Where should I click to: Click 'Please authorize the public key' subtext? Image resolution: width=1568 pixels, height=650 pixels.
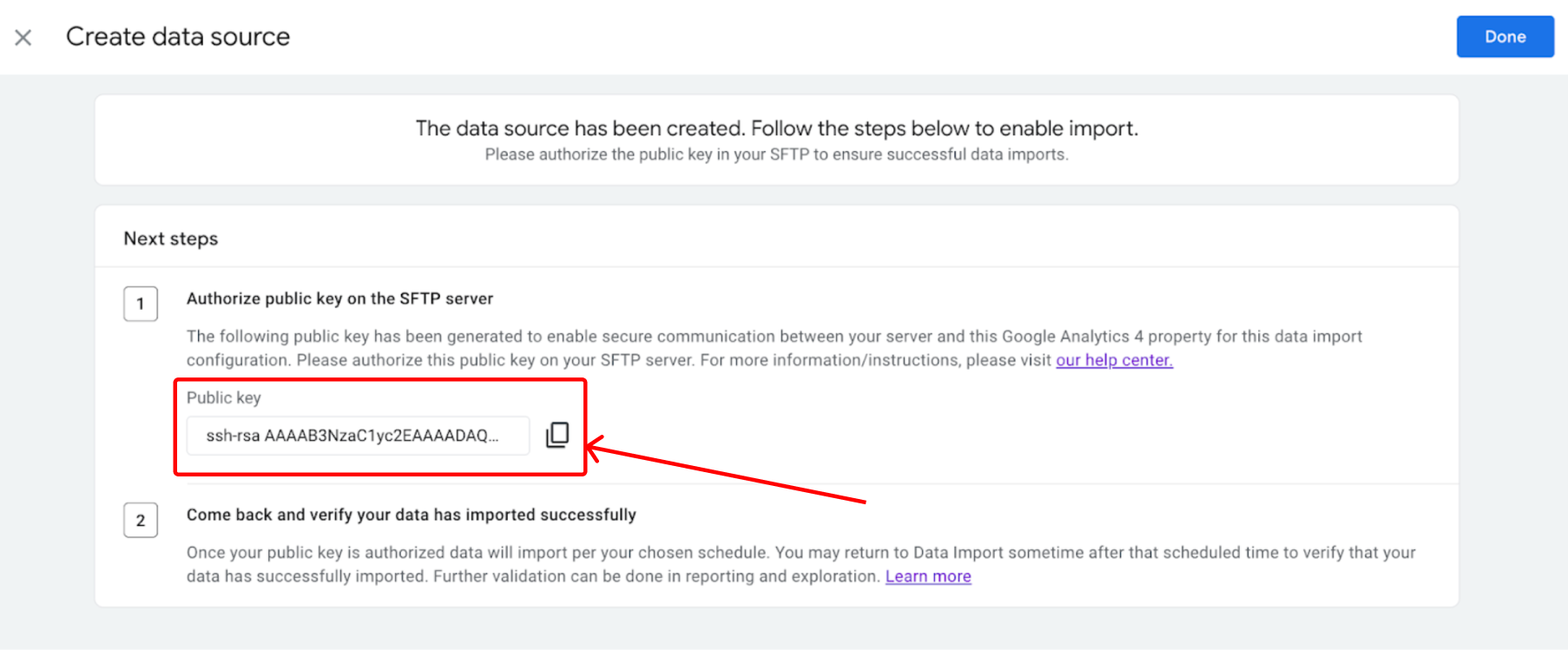pyautogui.click(x=776, y=154)
